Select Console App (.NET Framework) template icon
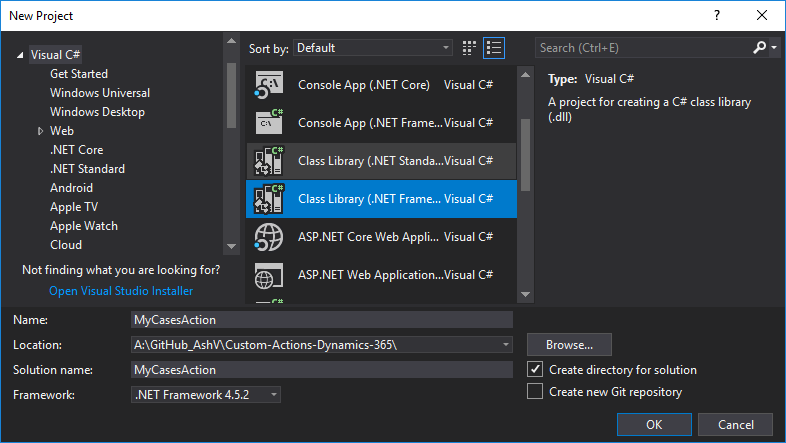Screen dimensions: 786x443 (269, 122)
